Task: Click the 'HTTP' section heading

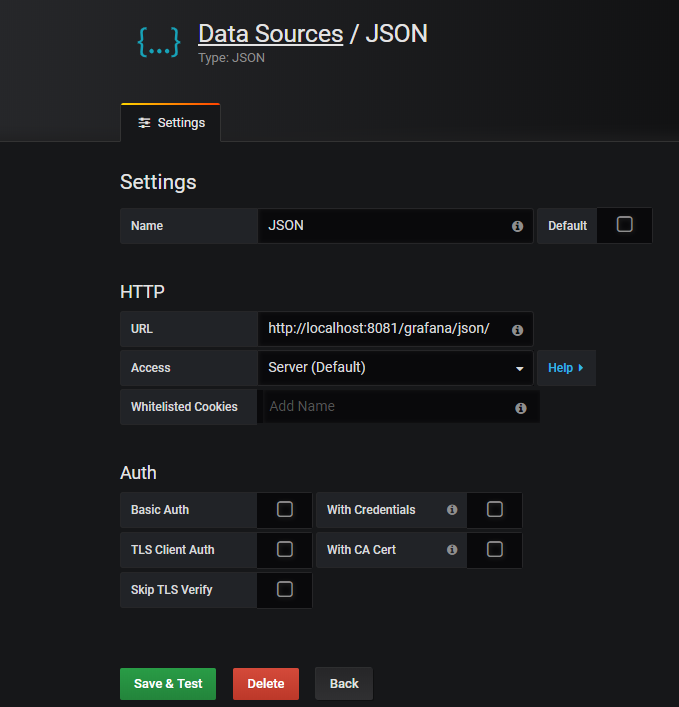Action: (142, 292)
